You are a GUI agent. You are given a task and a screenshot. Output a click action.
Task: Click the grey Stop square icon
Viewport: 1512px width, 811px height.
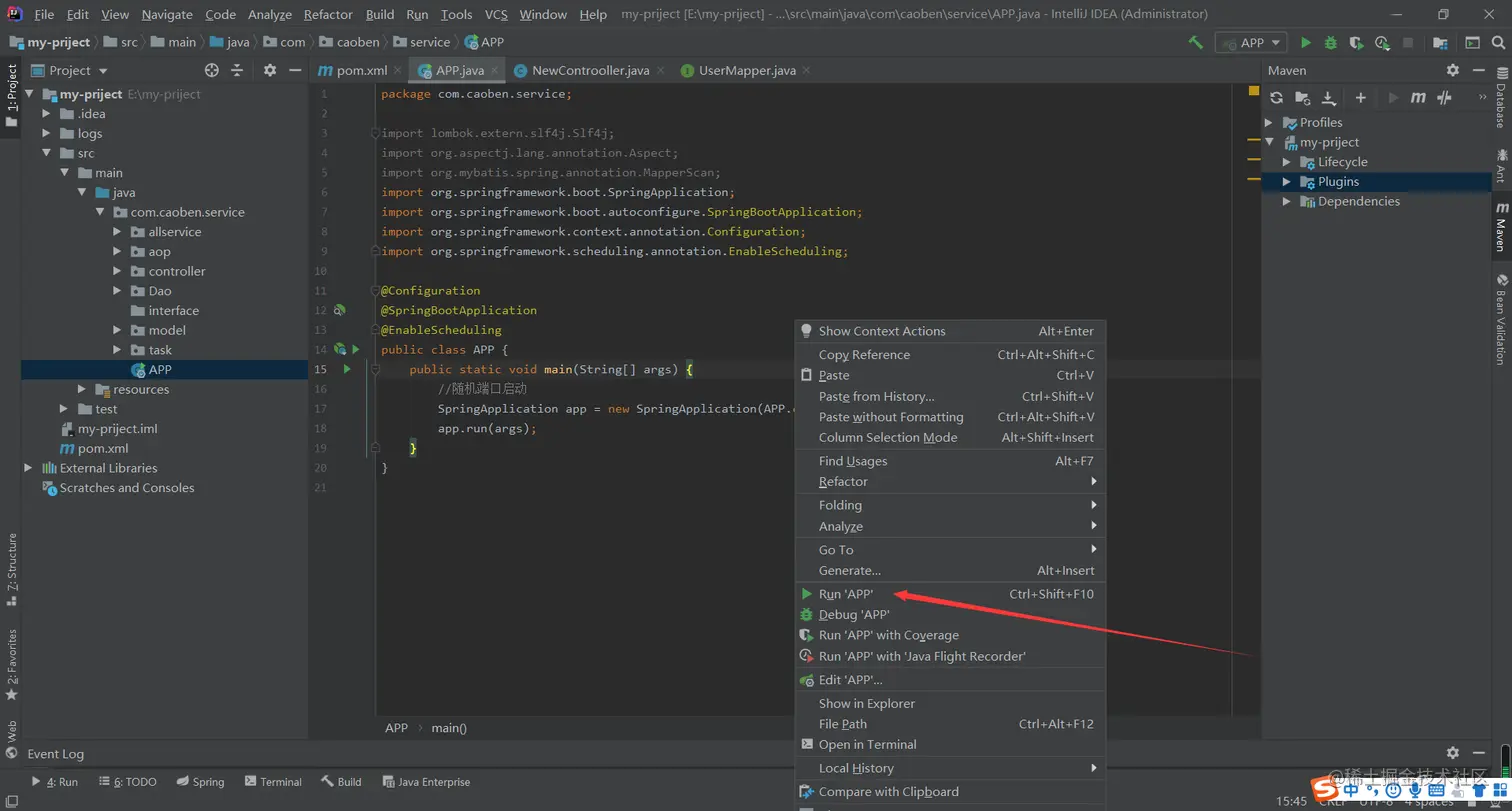click(x=1408, y=43)
